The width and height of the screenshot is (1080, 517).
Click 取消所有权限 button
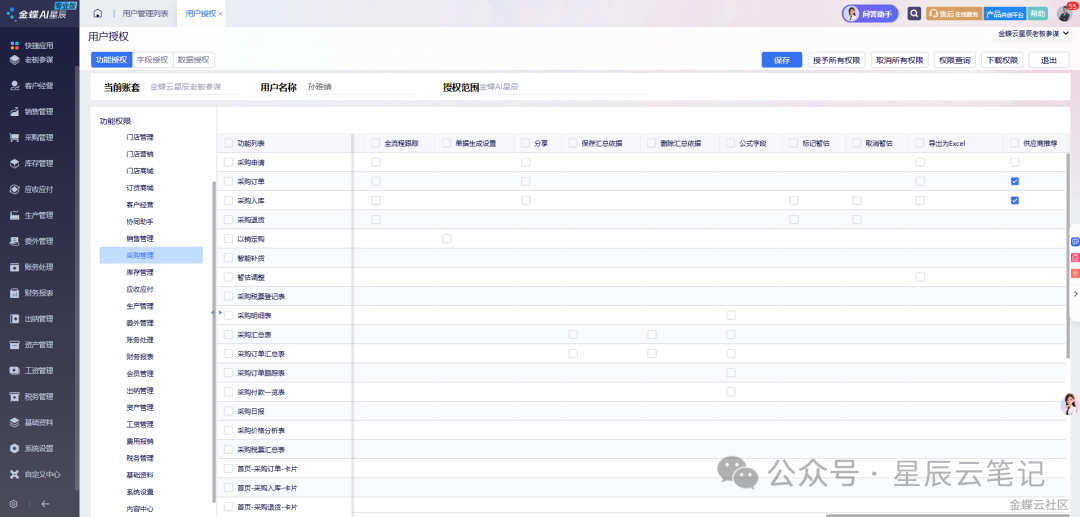click(900, 60)
